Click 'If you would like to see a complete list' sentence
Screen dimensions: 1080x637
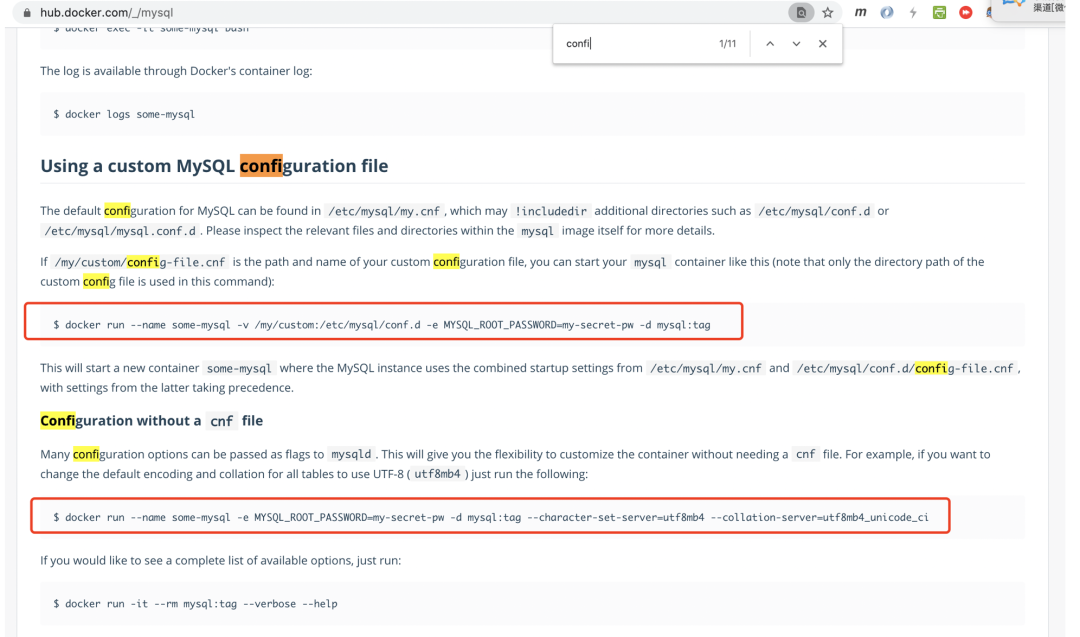tap(220, 561)
